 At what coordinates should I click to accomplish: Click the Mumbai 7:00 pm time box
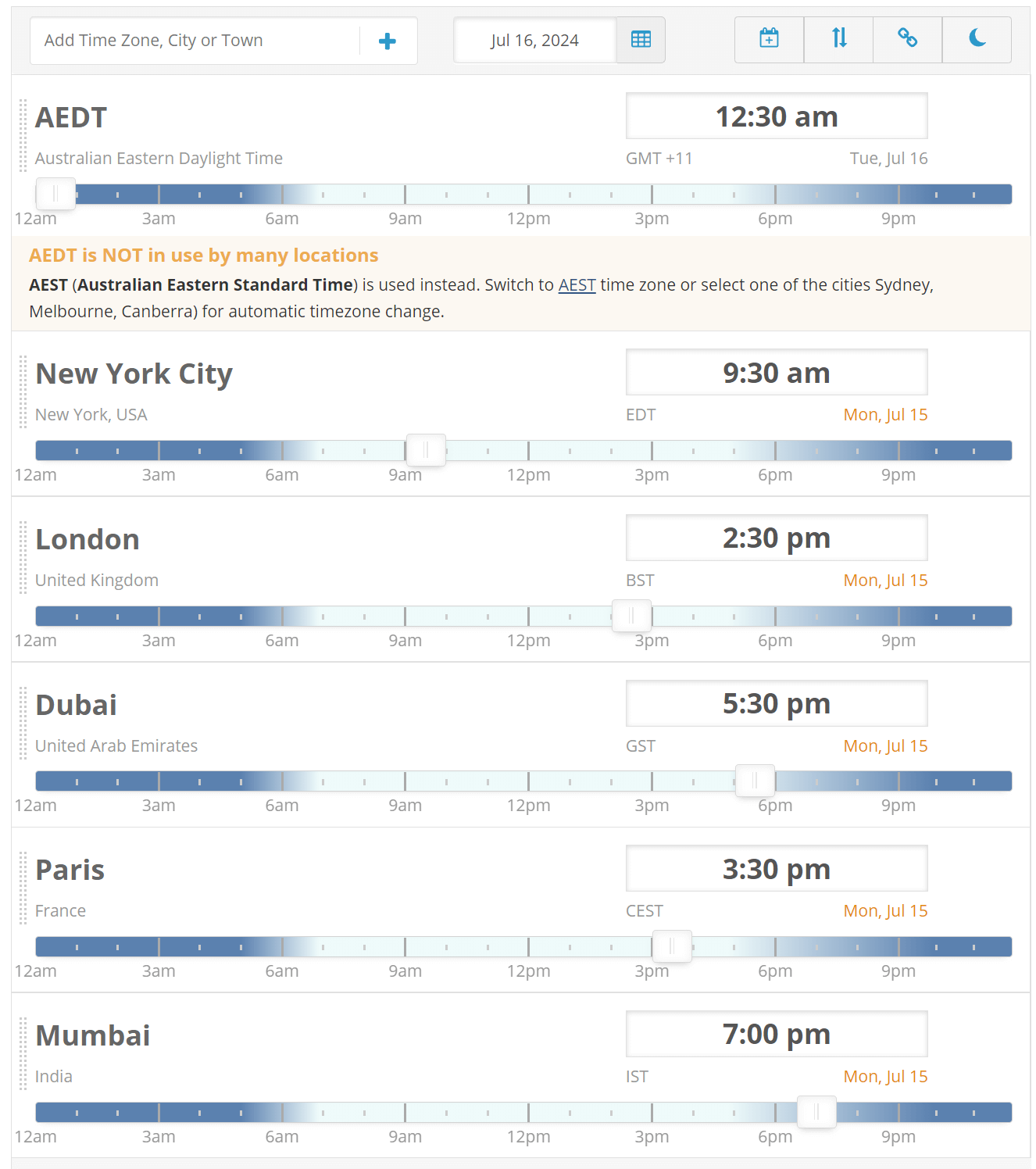click(x=777, y=1034)
